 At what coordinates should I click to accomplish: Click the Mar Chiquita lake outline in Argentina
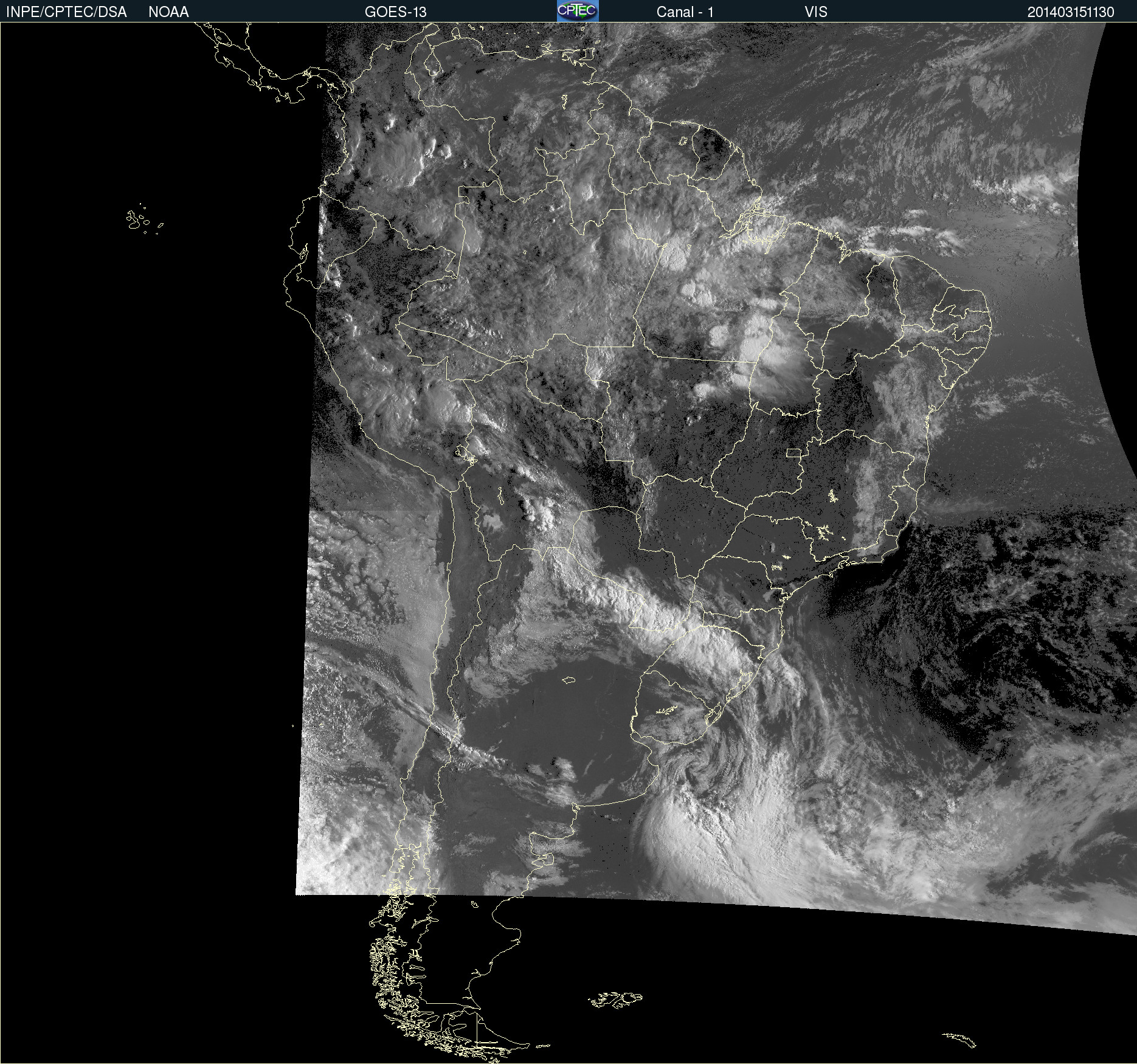click(x=568, y=680)
